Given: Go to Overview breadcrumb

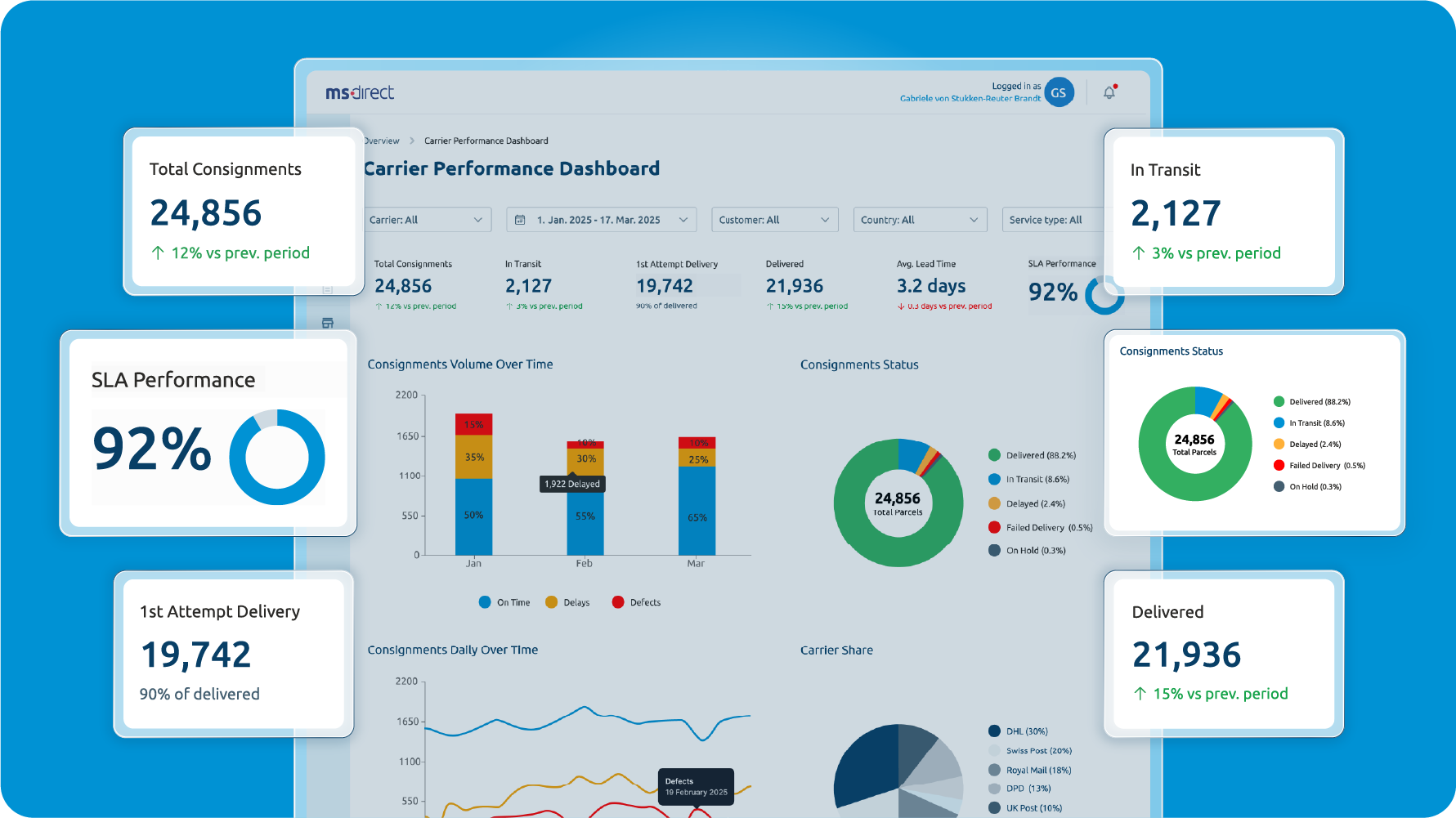Looking at the screenshot, I should 382,141.
